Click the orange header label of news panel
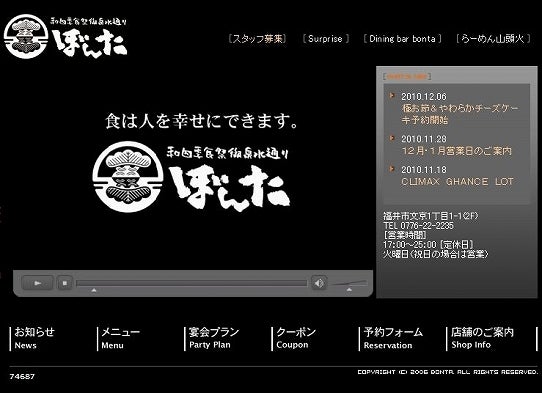The height and width of the screenshot is (393, 542). tap(407, 76)
